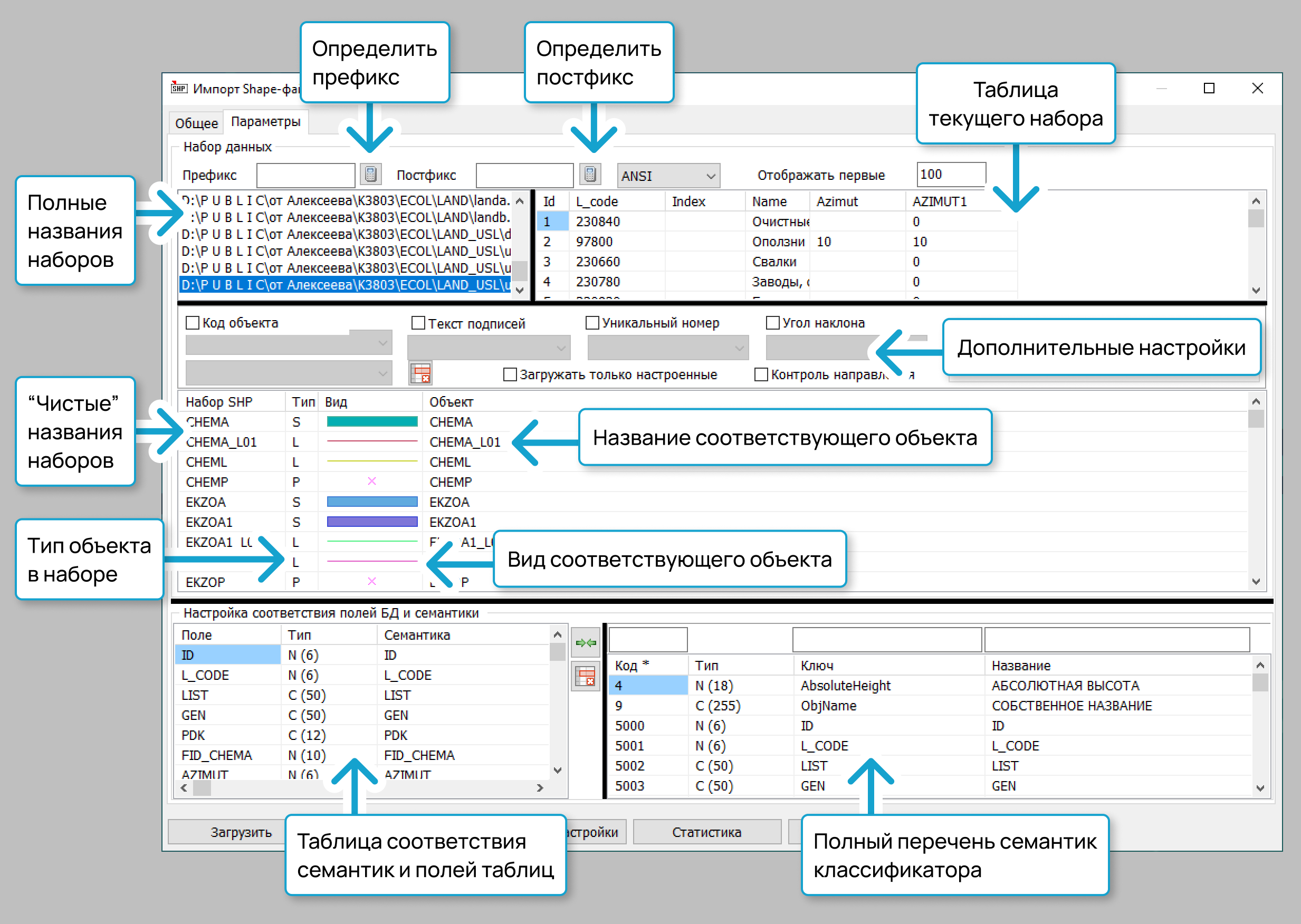Click the calculator icon next to Постфикс field
This screenshot has width=1301, height=924.
590,174
